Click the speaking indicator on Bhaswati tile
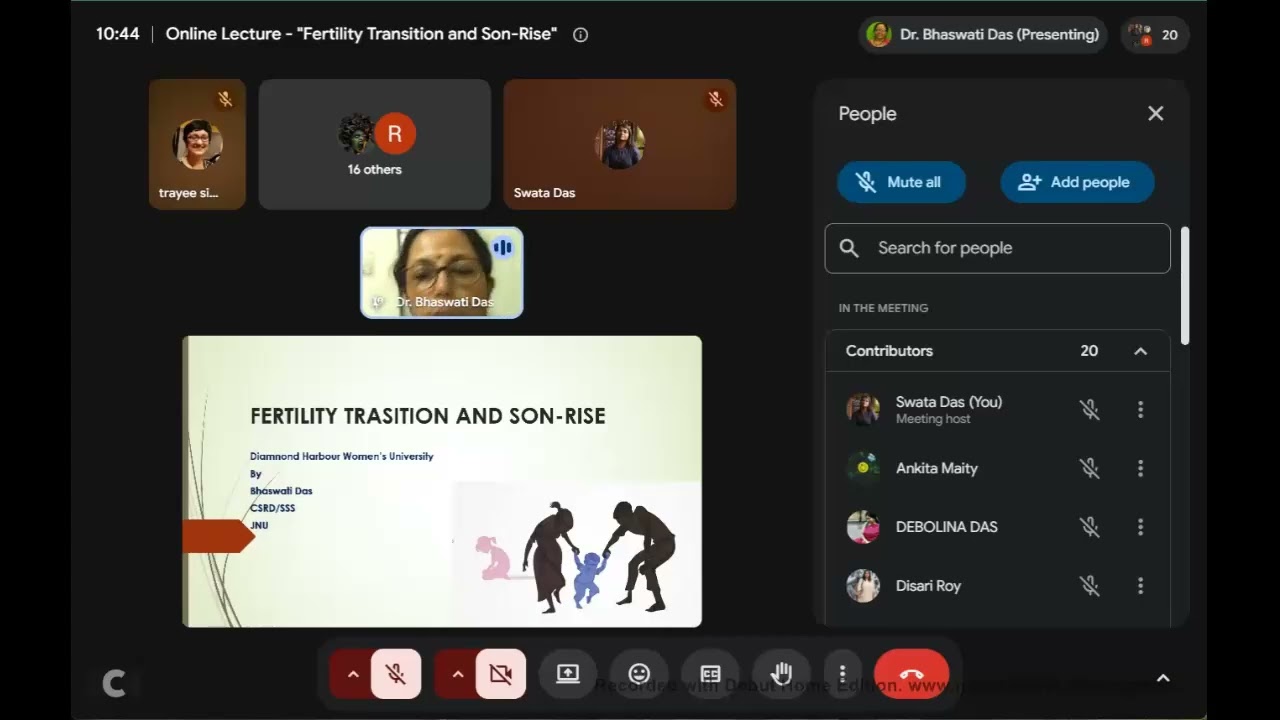 502,247
